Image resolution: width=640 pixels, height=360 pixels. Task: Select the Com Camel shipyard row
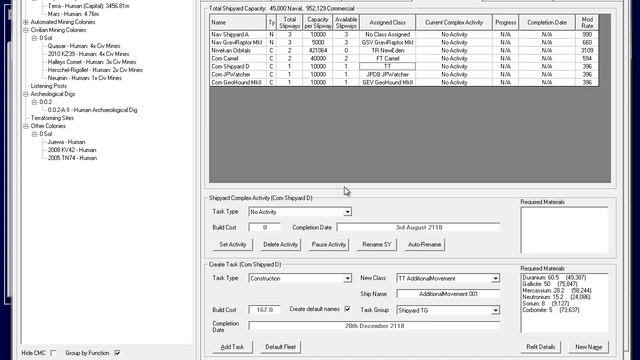click(x=404, y=58)
